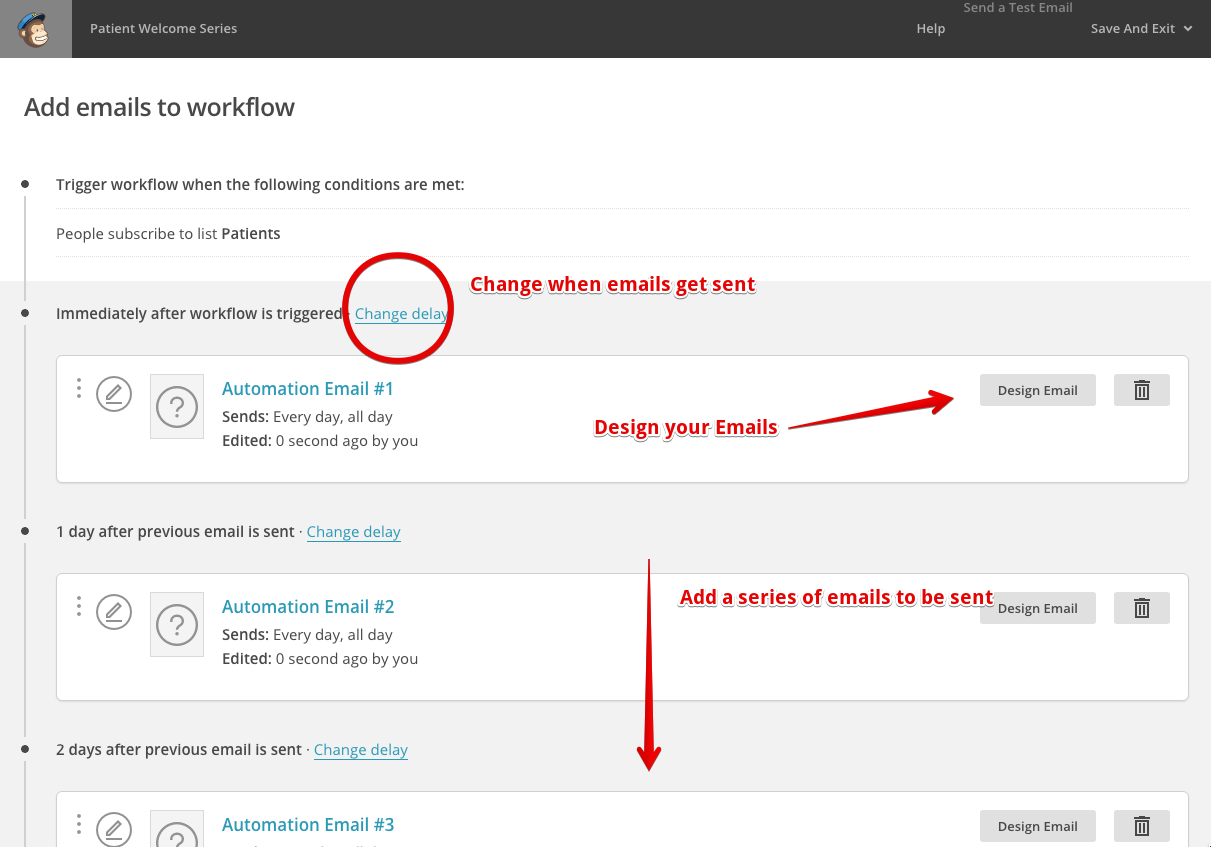
Task: Click Design Email for Automation Email #2
Action: (x=1037, y=607)
